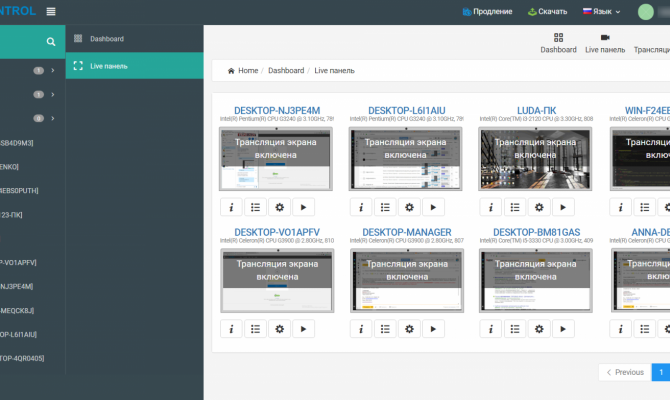Show info for DESKTOP-MANAGER
Image resolution: width=670 pixels, height=400 pixels.
(361, 329)
